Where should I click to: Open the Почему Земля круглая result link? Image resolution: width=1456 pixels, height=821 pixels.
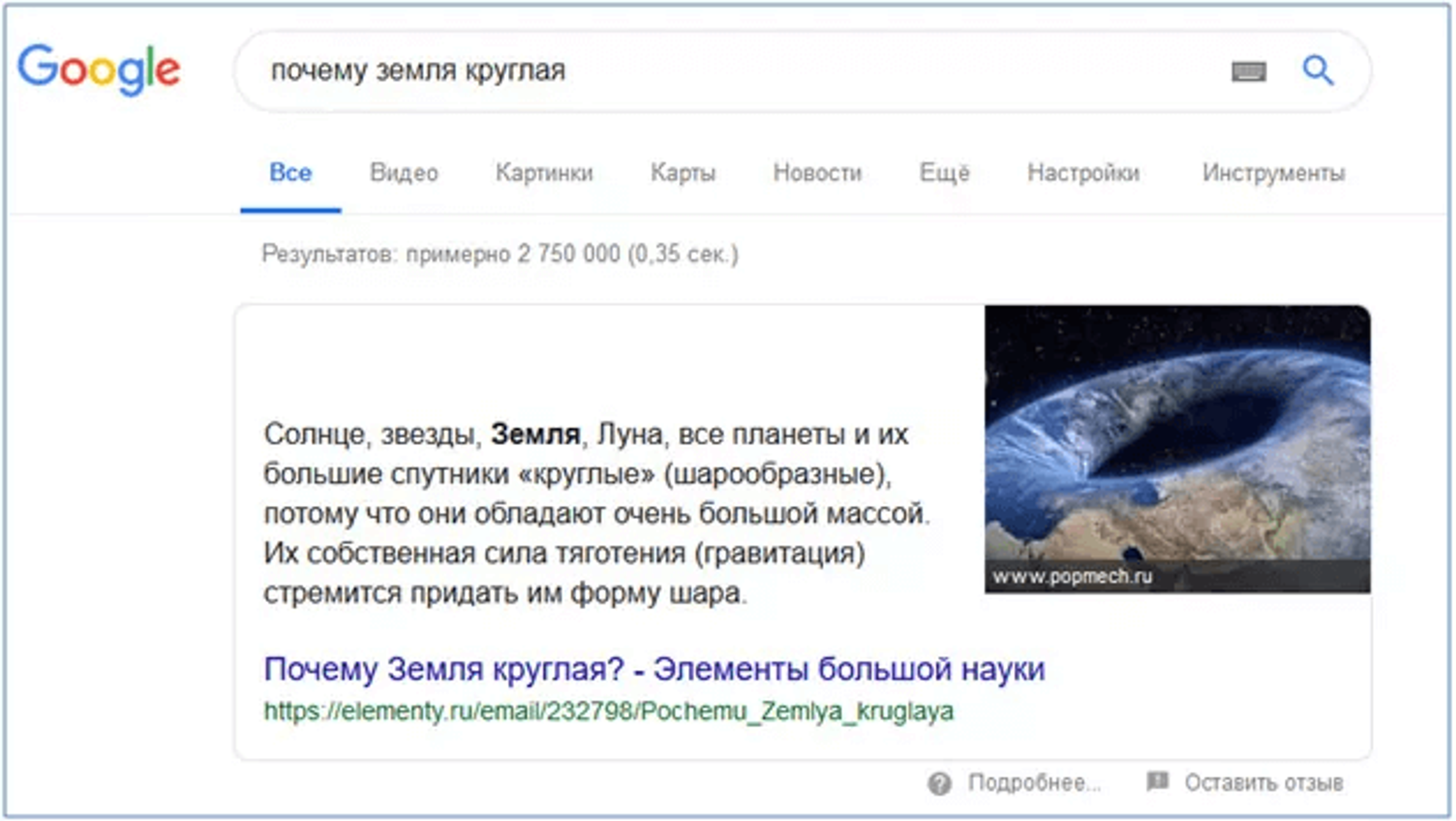tap(654, 670)
